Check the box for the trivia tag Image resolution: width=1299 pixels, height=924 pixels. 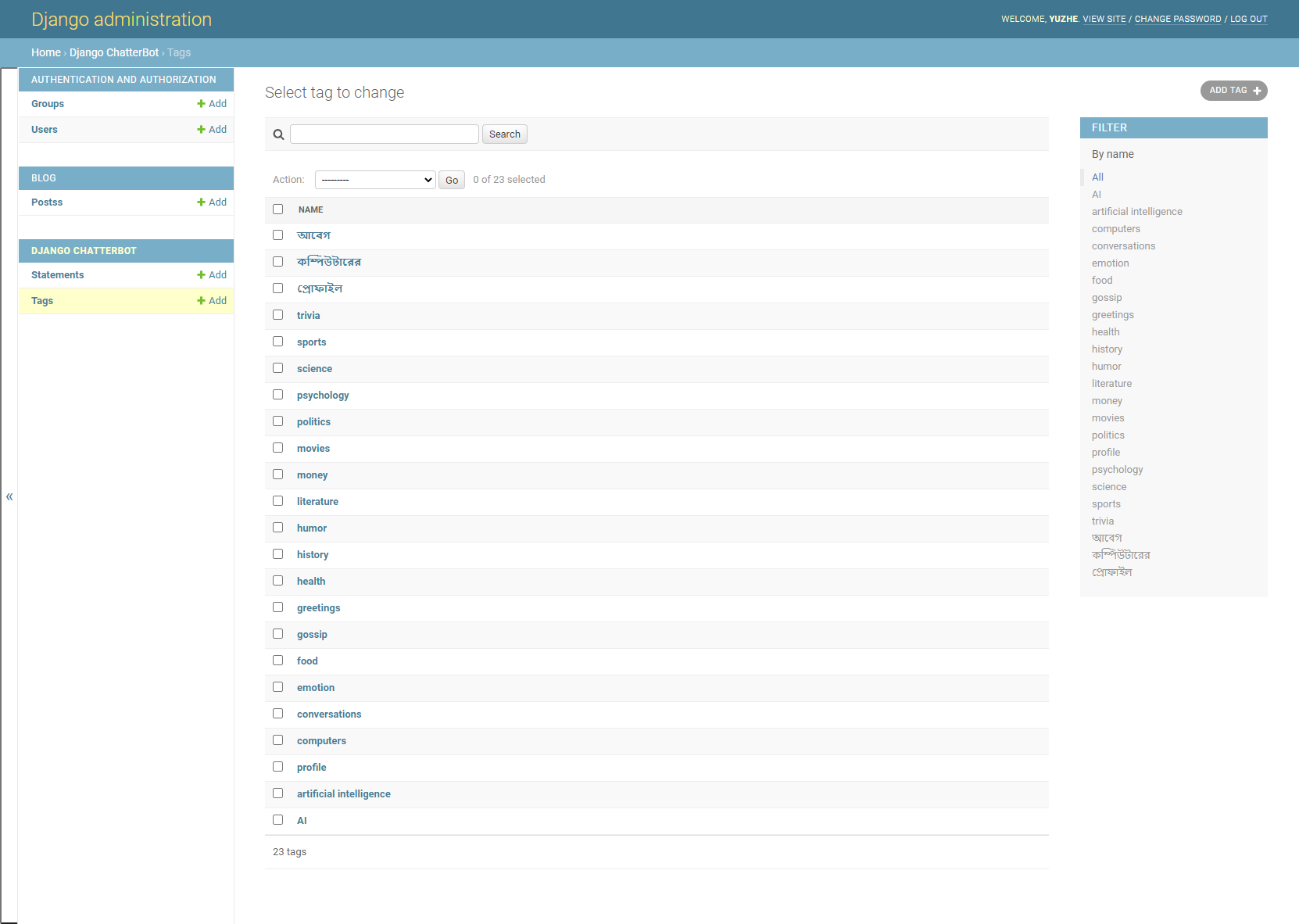pyautogui.click(x=277, y=315)
